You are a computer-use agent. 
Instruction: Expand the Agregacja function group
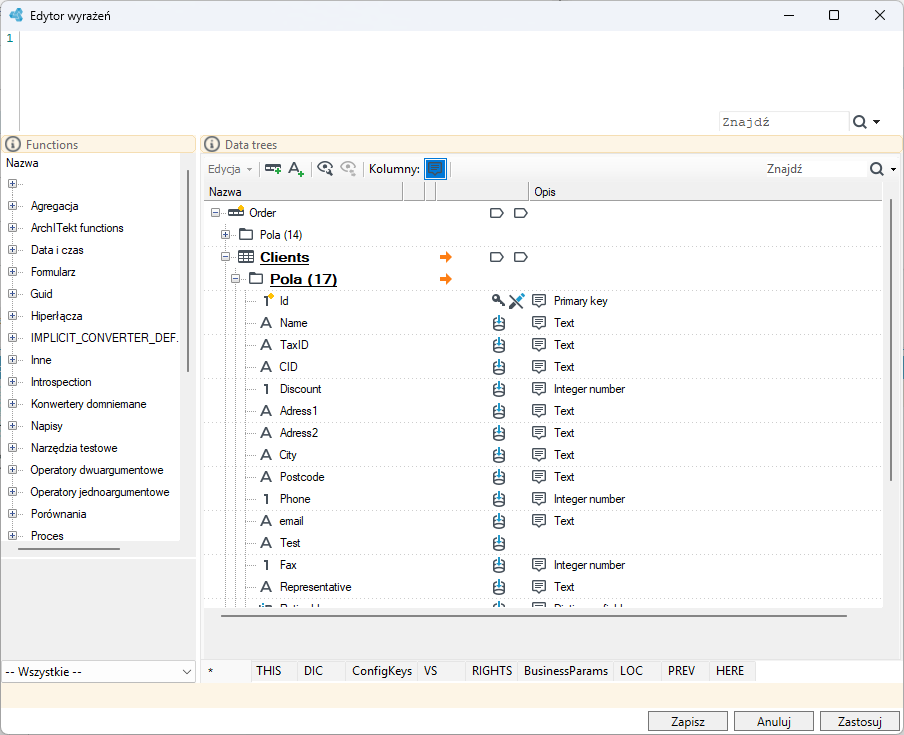point(12,206)
